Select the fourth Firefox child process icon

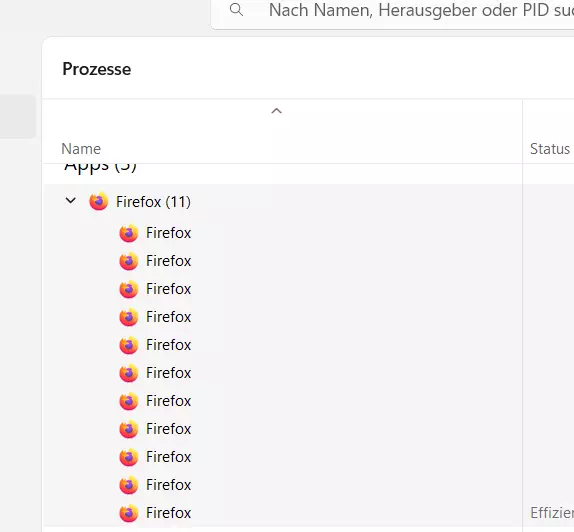(x=128, y=317)
